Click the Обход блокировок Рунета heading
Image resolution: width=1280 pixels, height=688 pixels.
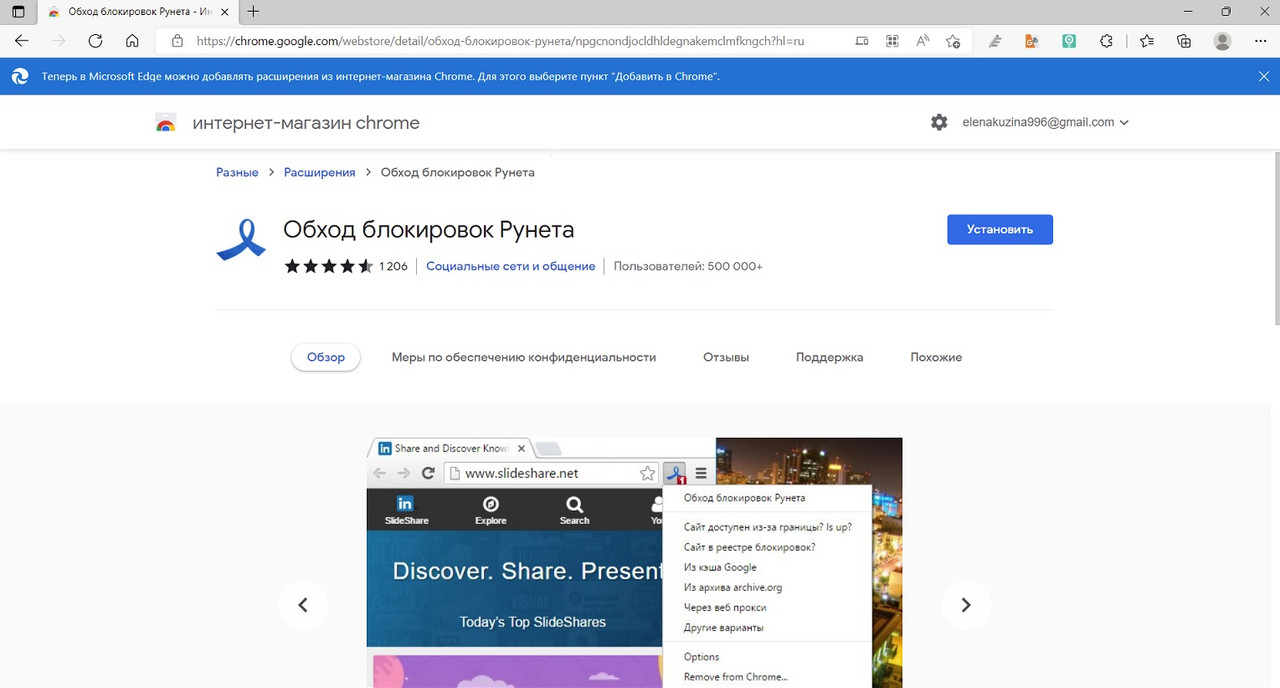click(429, 230)
